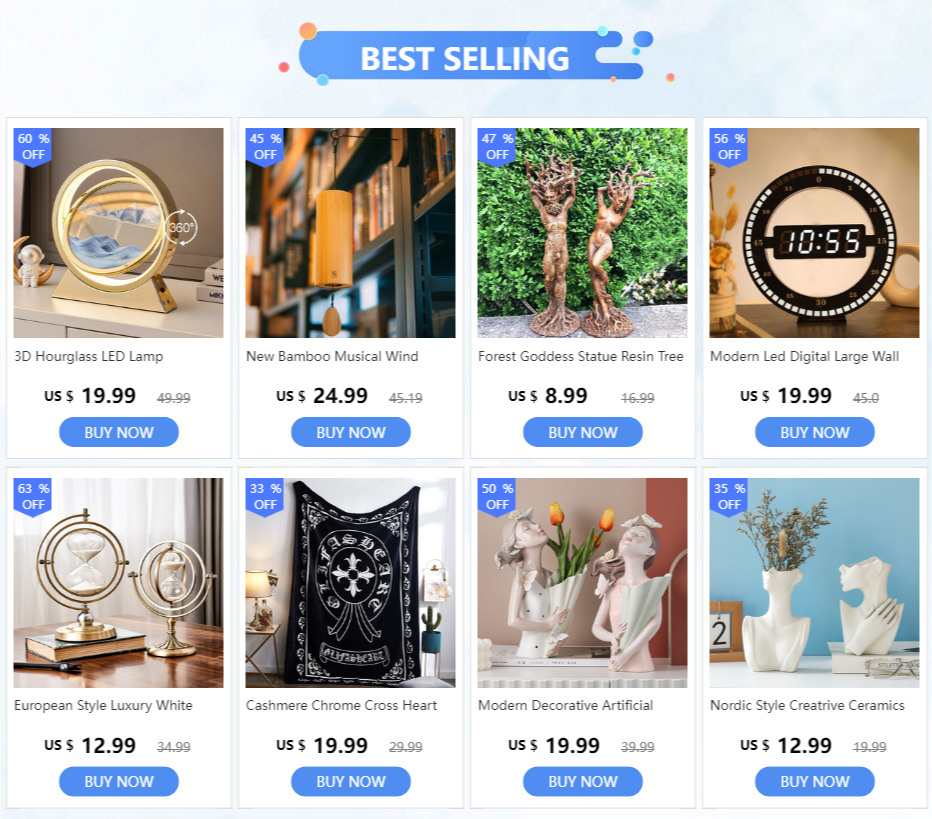Open the Modern Decorative Artificial product title
Viewport: 932px width, 819px height.
pyautogui.click(x=565, y=705)
